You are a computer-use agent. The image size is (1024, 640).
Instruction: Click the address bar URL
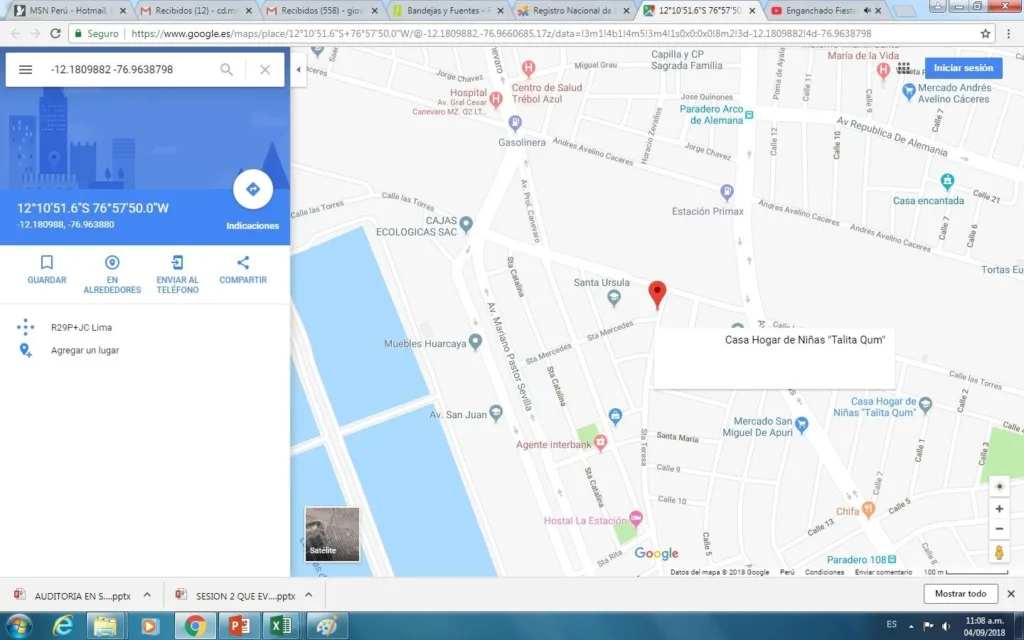click(501, 33)
